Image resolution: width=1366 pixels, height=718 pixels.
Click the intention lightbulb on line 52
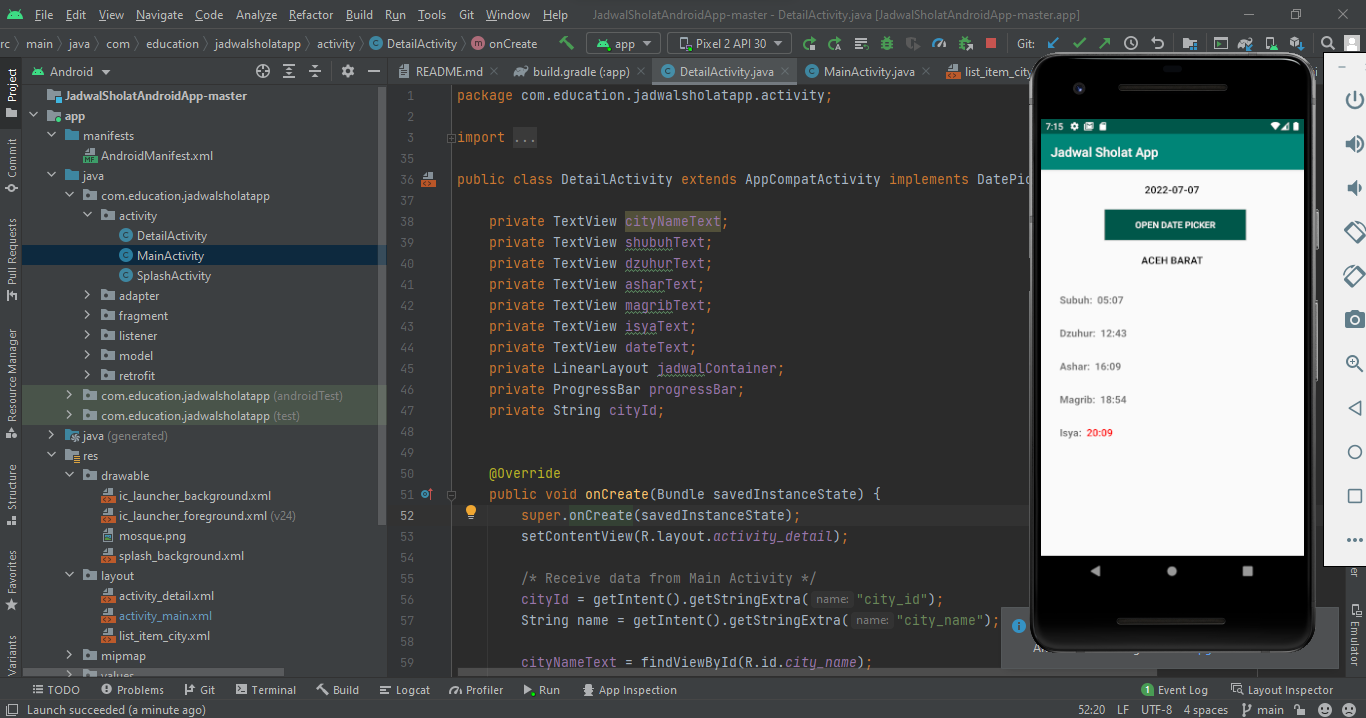point(471,512)
